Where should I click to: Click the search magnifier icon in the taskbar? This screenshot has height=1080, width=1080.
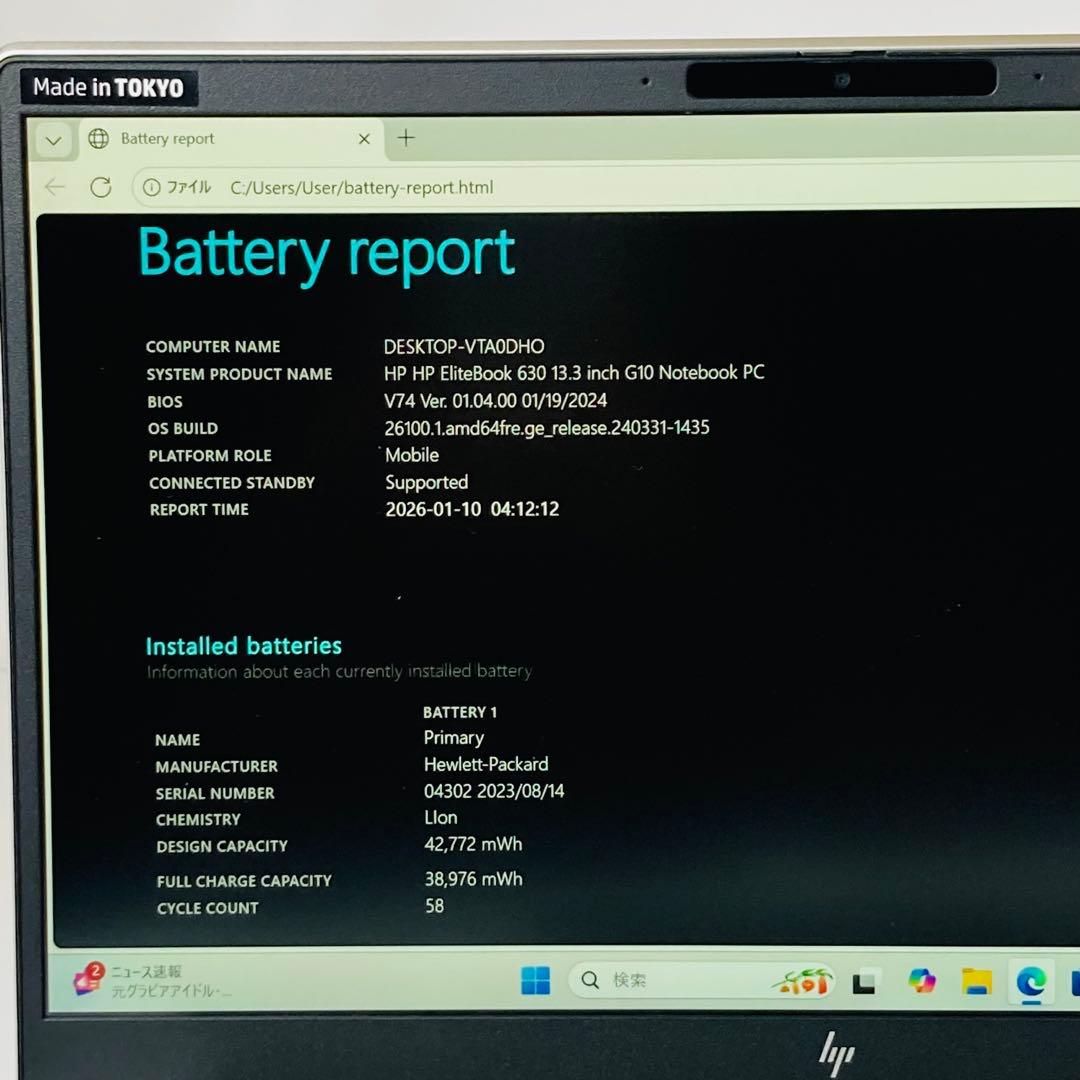pos(590,981)
